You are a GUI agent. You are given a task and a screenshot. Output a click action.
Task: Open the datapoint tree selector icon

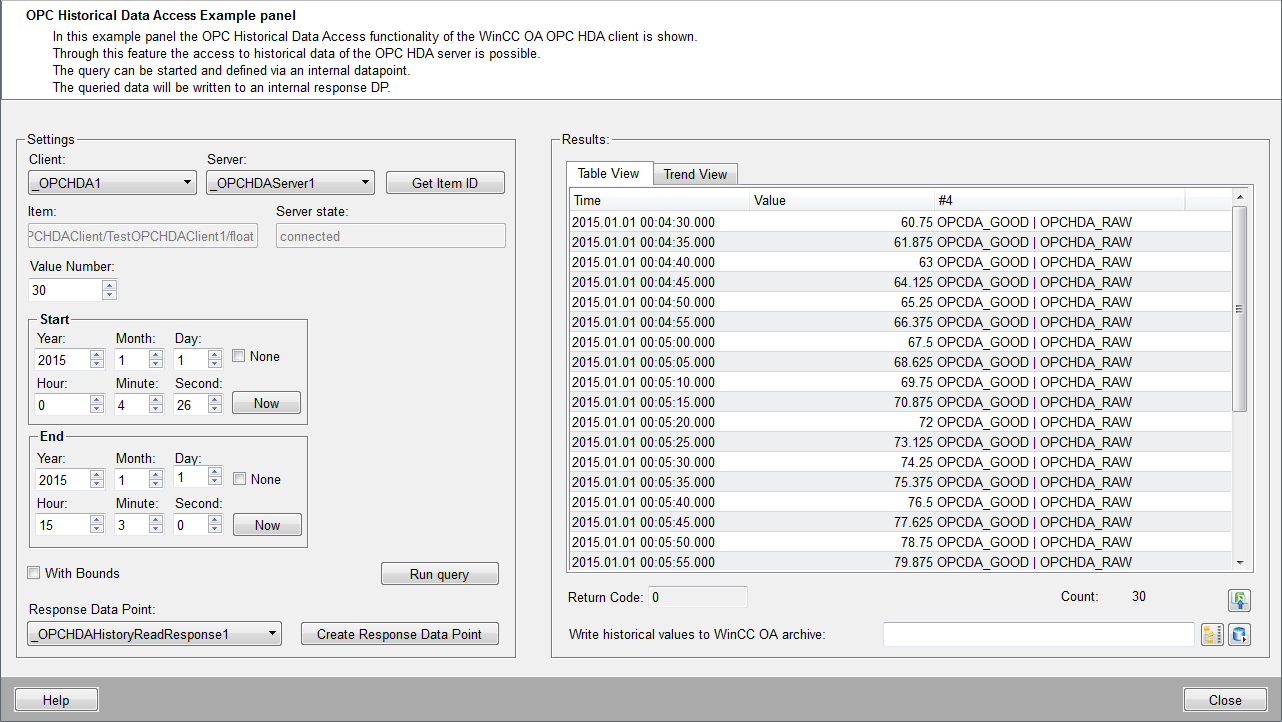tap(1212, 634)
